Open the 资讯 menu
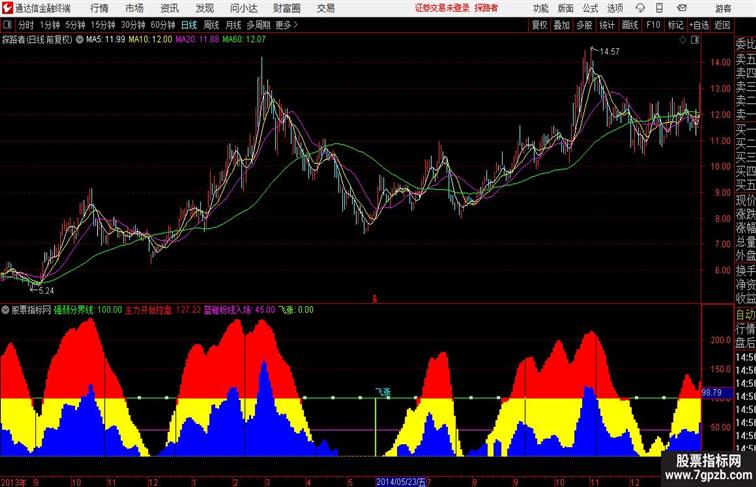 (x=169, y=8)
